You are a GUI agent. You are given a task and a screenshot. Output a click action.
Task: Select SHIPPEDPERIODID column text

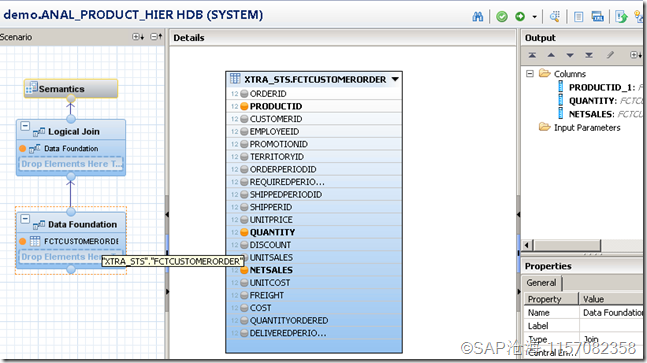coord(286,195)
